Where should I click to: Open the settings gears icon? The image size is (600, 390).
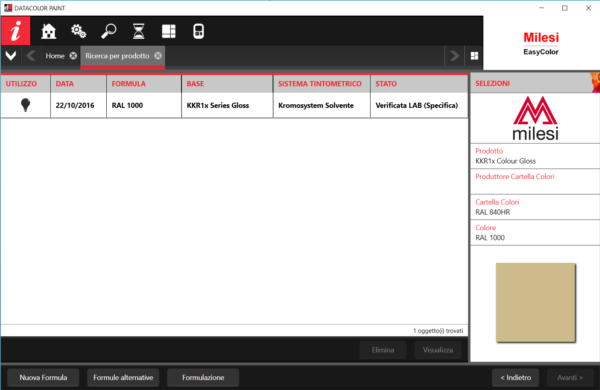(78, 31)
